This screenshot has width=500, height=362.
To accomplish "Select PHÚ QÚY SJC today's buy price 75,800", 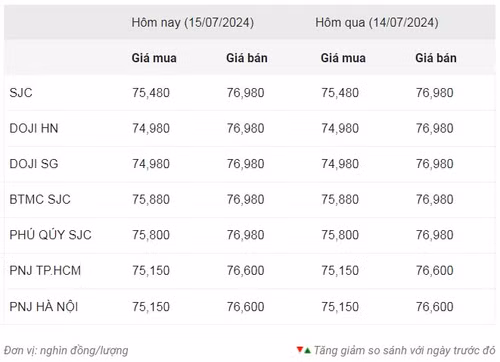I will point(151,235).
